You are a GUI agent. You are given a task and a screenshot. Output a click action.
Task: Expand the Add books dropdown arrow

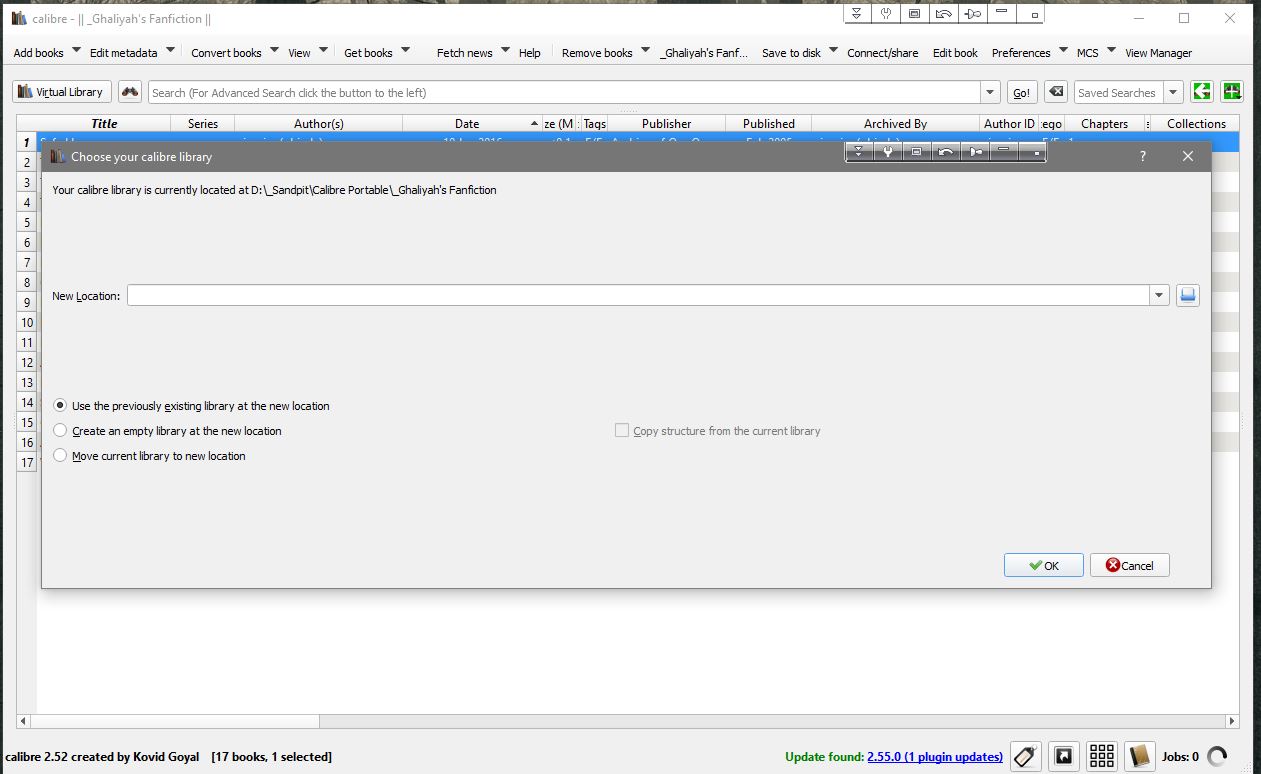click(x=75, y=50)
